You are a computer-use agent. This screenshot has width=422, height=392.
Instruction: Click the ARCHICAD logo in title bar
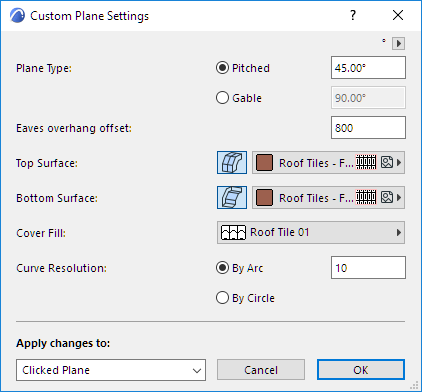tap(17, 16)
